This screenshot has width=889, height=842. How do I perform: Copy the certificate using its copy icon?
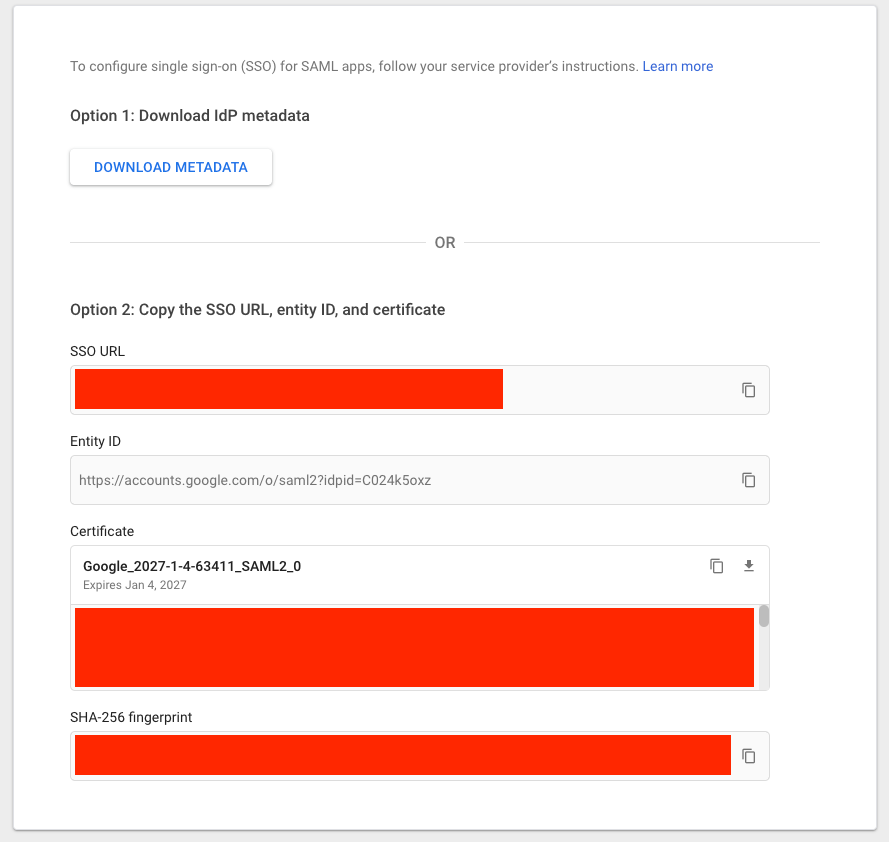(x=717, y=566)
